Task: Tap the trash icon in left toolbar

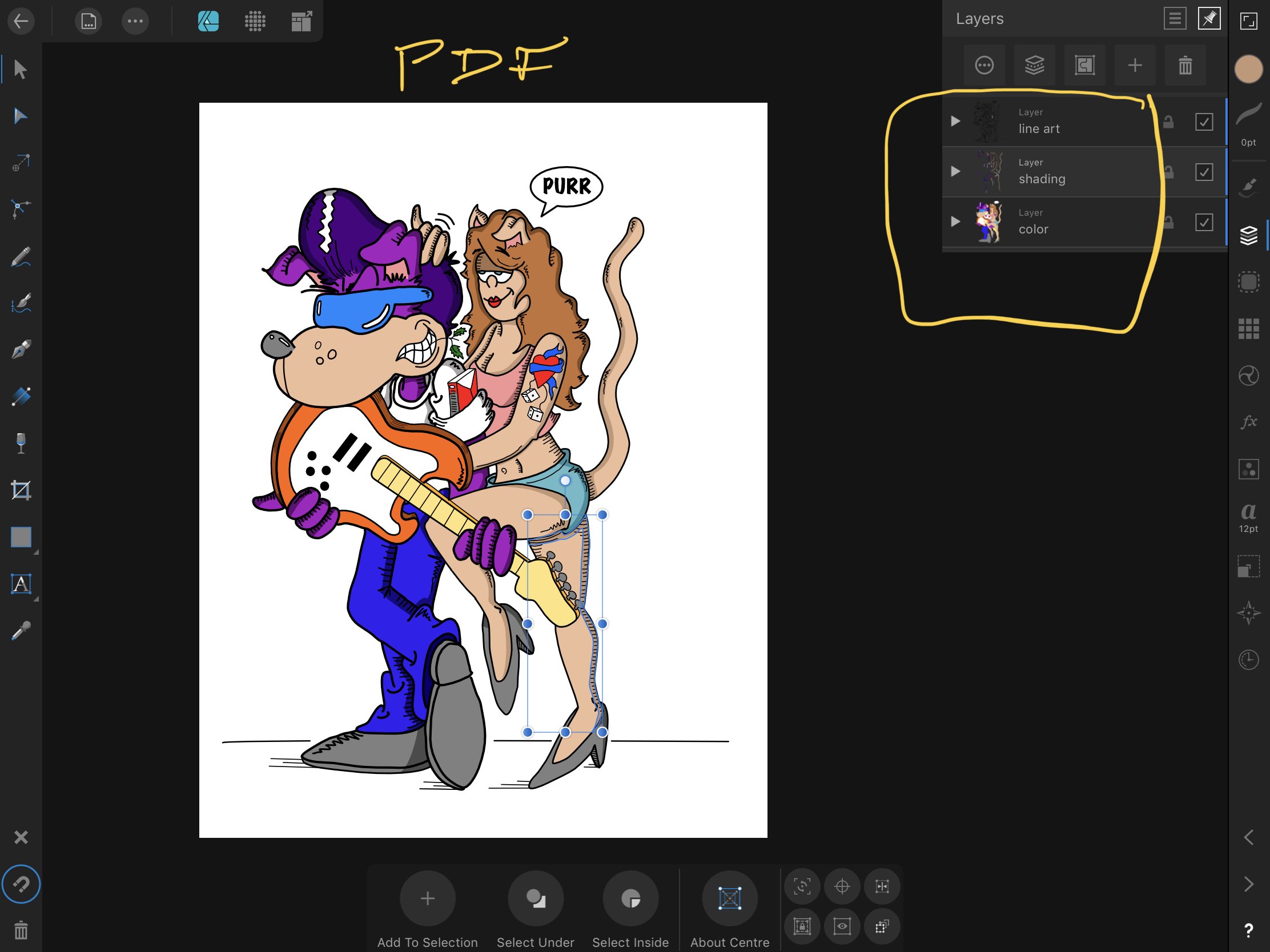Action: tap(21, 930)
